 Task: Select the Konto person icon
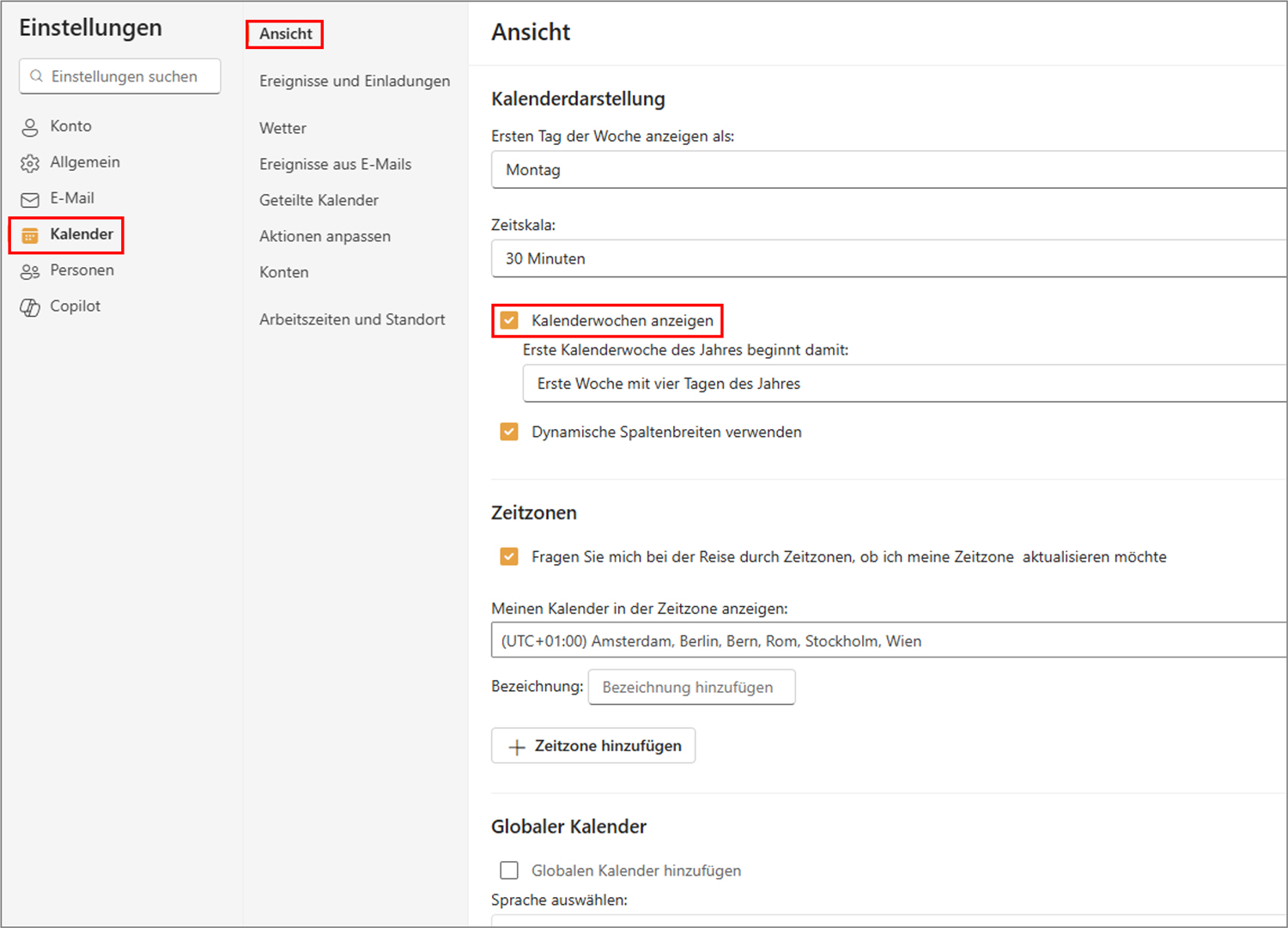click(x=30, y=126)
